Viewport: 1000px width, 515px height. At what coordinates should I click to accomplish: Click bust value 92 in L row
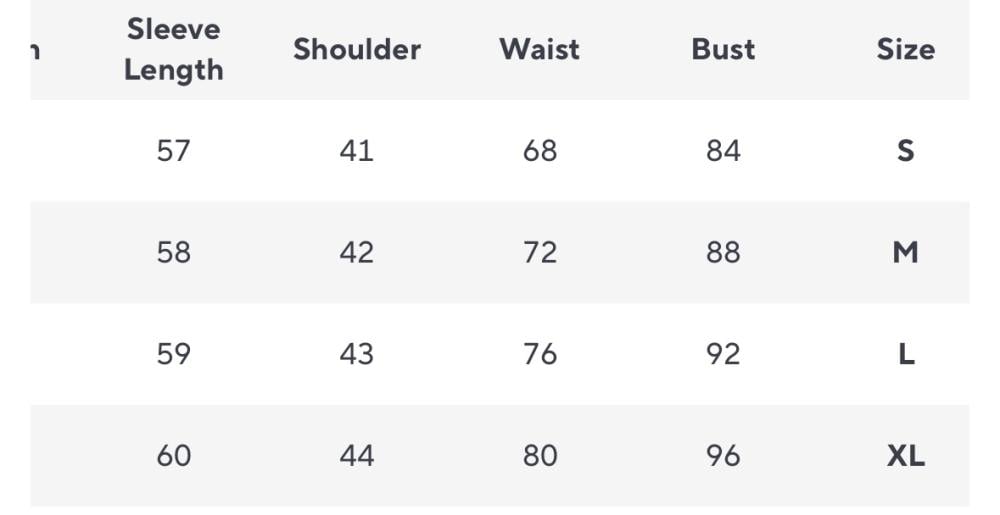coord(723,354)
